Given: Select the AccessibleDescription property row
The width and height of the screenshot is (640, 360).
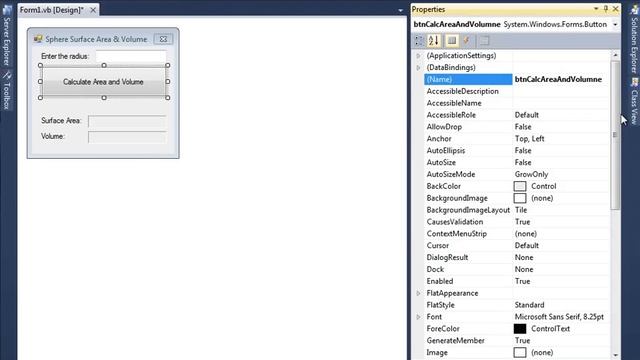Looking at the screenshot, I should click(x=517, y=91).
